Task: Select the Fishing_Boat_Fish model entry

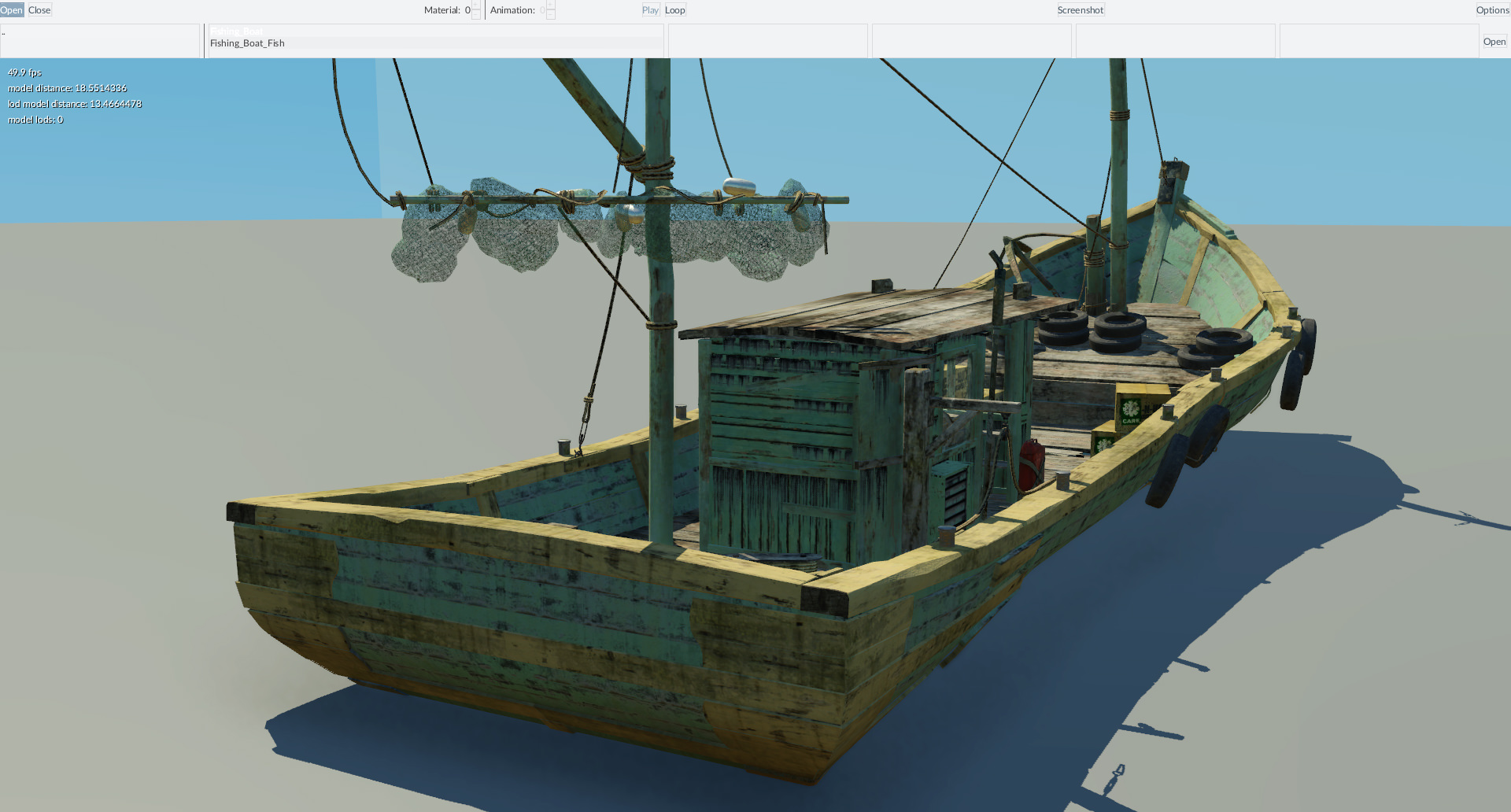Action: [x=435, y=43]
